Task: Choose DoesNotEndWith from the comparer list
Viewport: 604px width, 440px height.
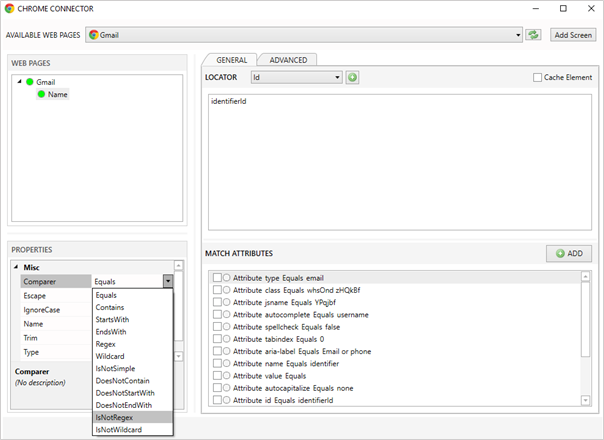Action: click(133, 405)
